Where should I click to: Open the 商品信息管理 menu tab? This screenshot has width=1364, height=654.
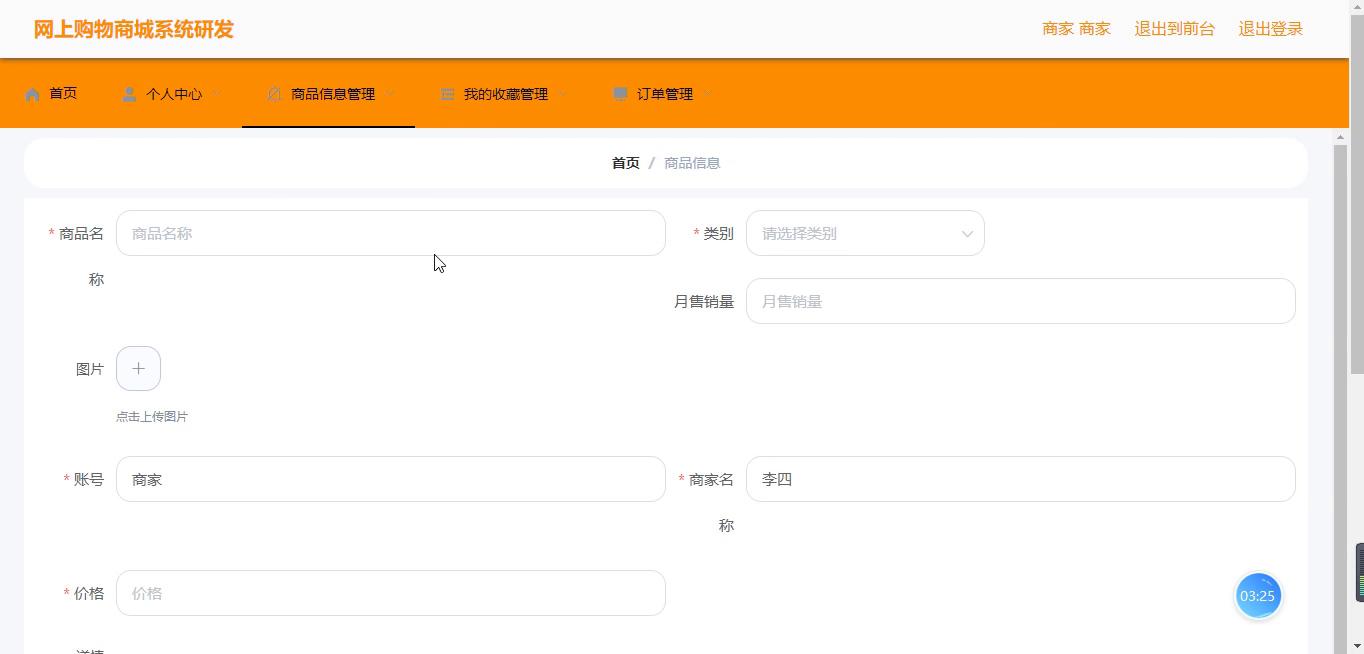coord(332,94)
